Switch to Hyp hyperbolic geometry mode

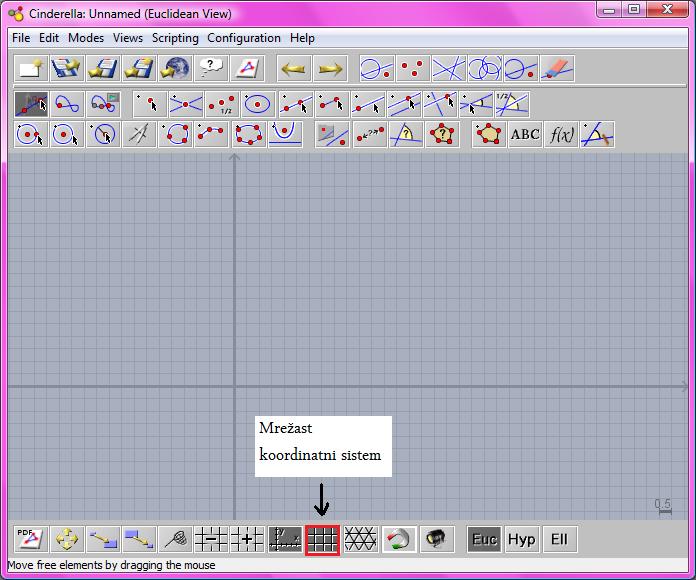(x=521, y=540)
